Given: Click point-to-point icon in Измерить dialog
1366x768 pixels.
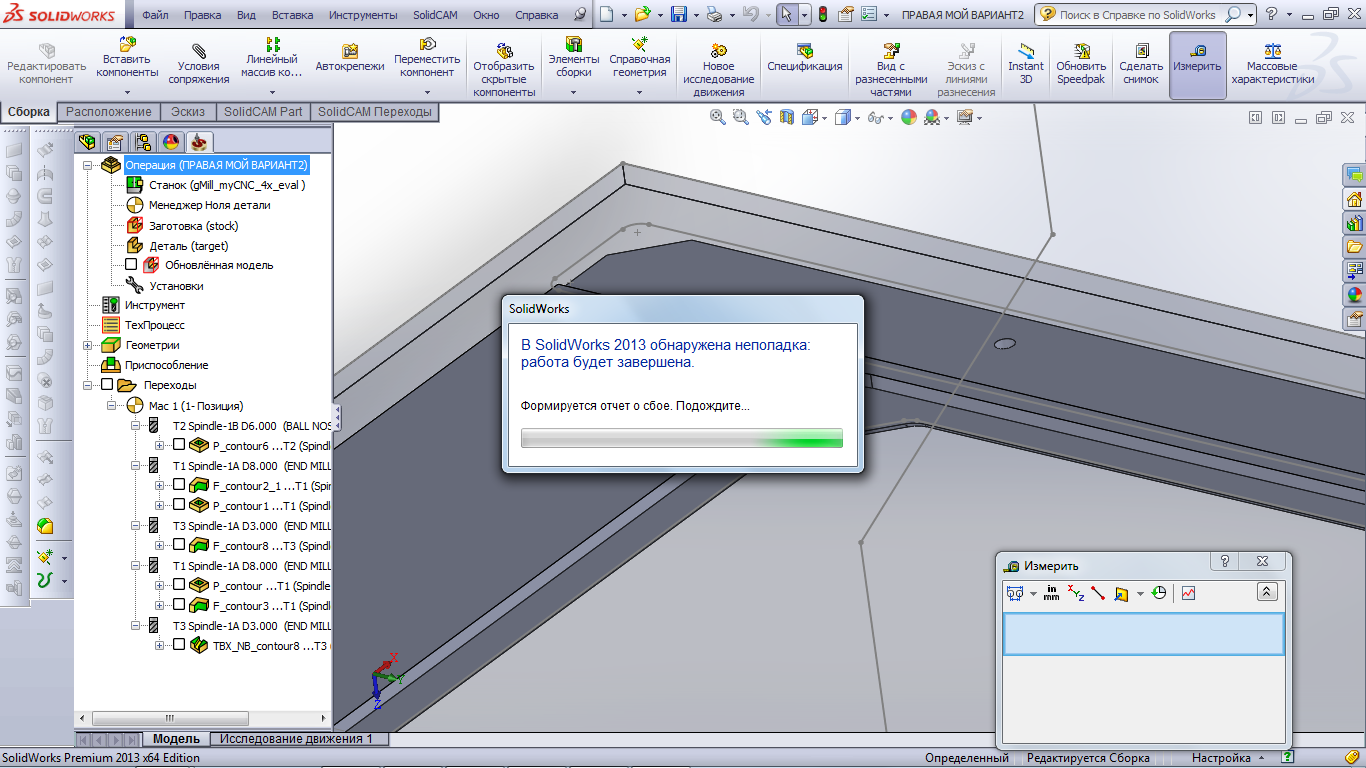Looking at the screenshot, I should tap(1098, 593).
